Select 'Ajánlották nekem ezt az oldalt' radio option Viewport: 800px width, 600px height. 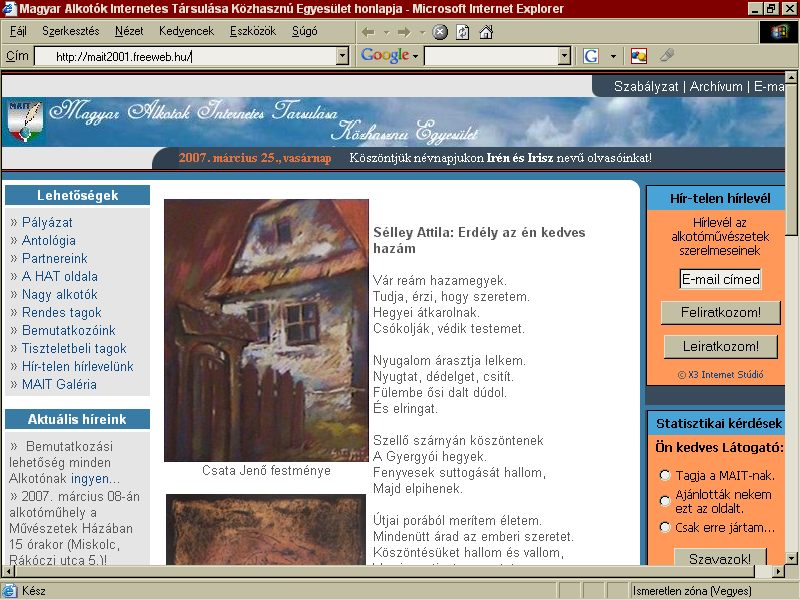pyautogui.click(x=664, y=501)
